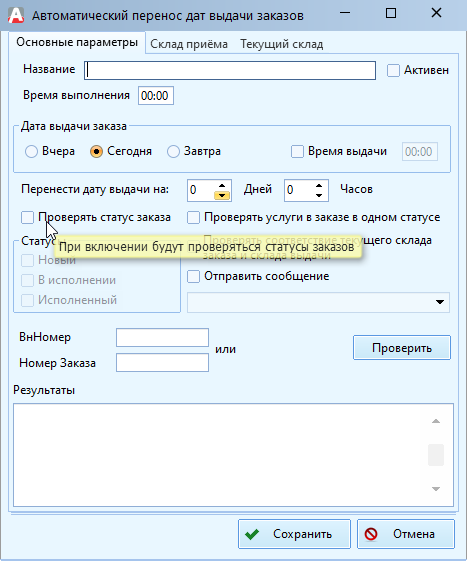Click the ВнНомер input field
The width and height of the screenshot is (467, 561).
[162, 337]
